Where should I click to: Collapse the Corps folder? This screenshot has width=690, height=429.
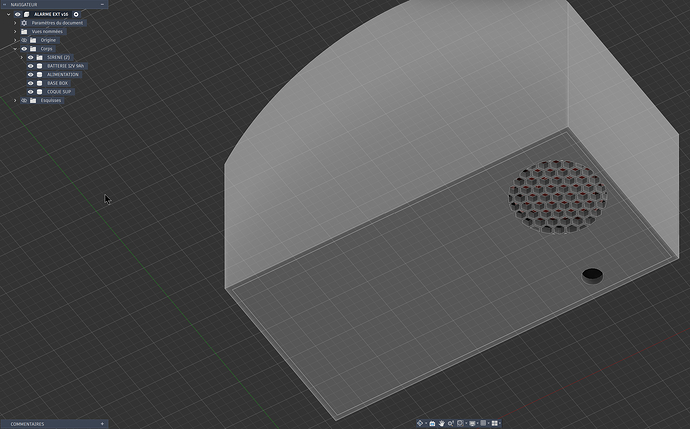(15, 49)
